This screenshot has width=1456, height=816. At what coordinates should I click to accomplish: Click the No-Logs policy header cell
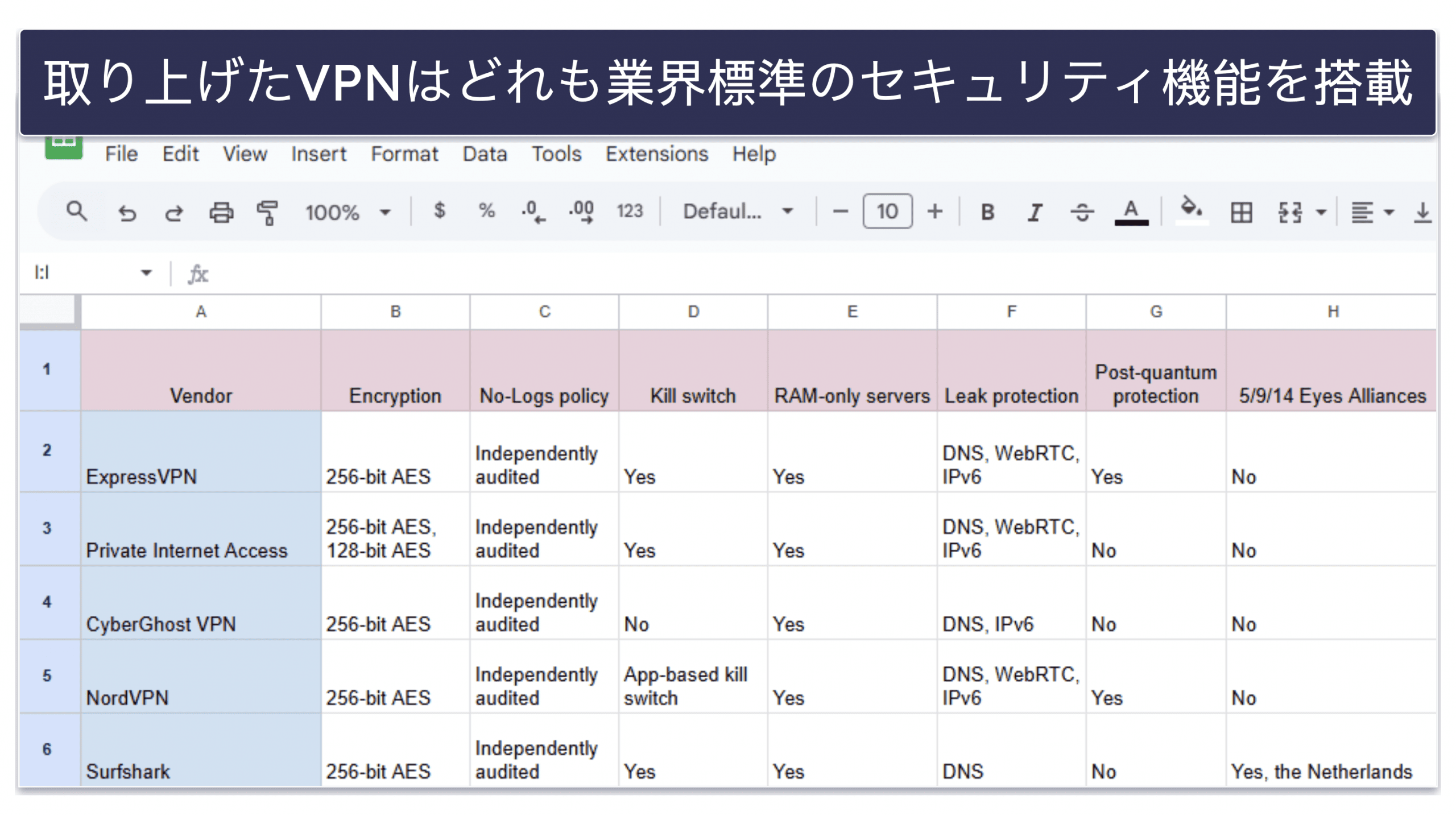point(544,370)
